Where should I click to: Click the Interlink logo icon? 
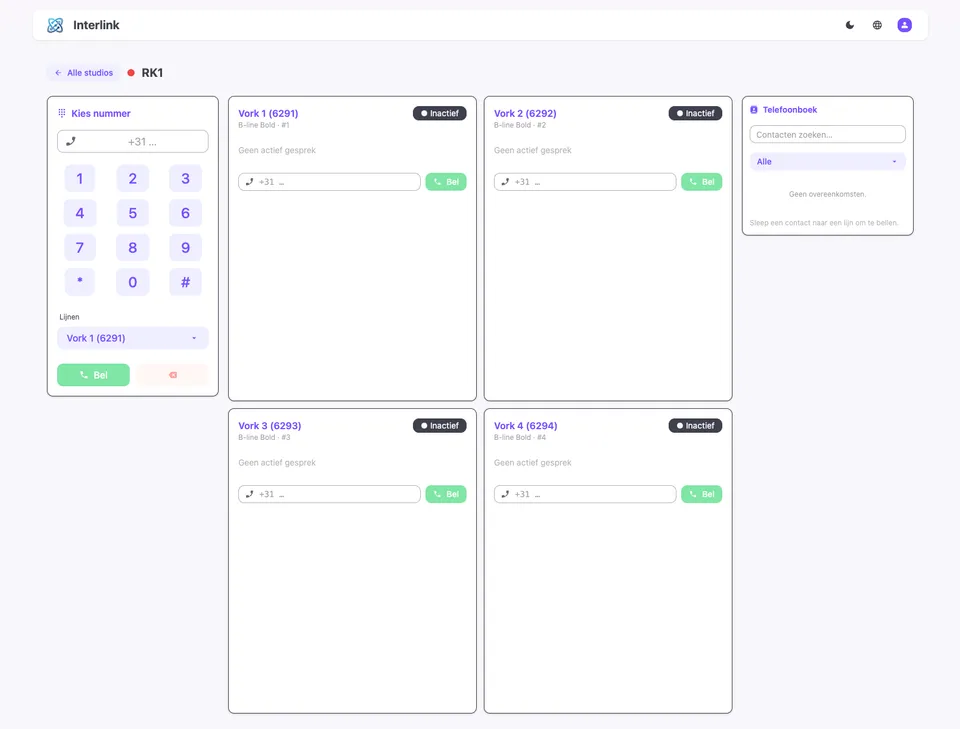[x=55, y=25]
